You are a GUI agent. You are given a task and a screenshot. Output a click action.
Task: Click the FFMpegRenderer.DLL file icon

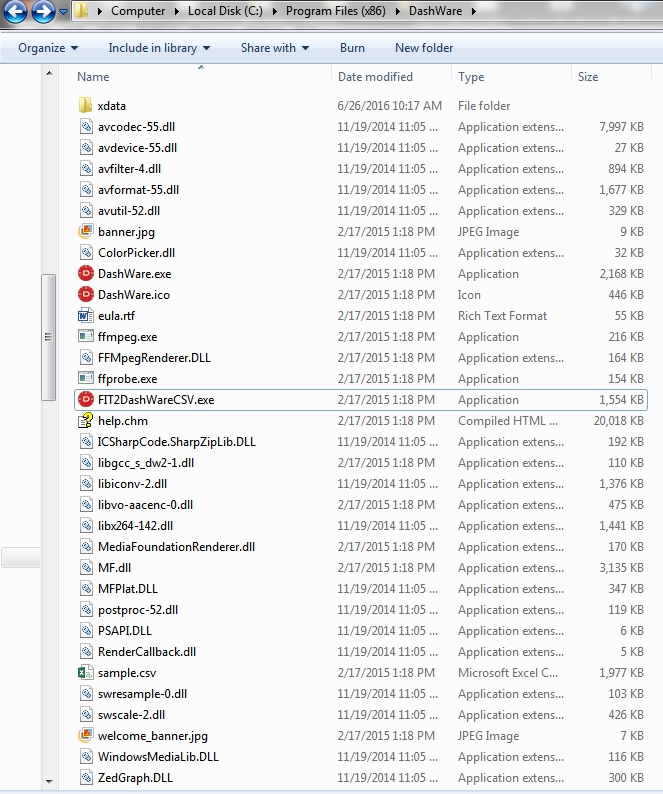click(x=86, y=358)
